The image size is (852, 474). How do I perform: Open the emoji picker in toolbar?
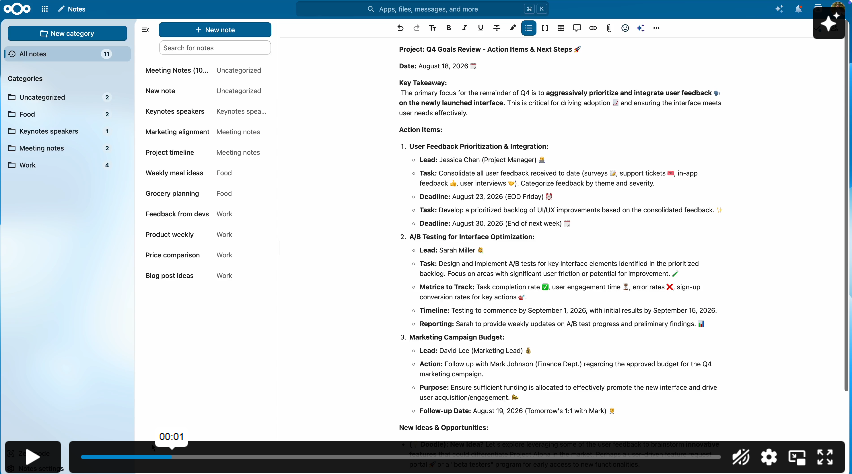(625, 28)
